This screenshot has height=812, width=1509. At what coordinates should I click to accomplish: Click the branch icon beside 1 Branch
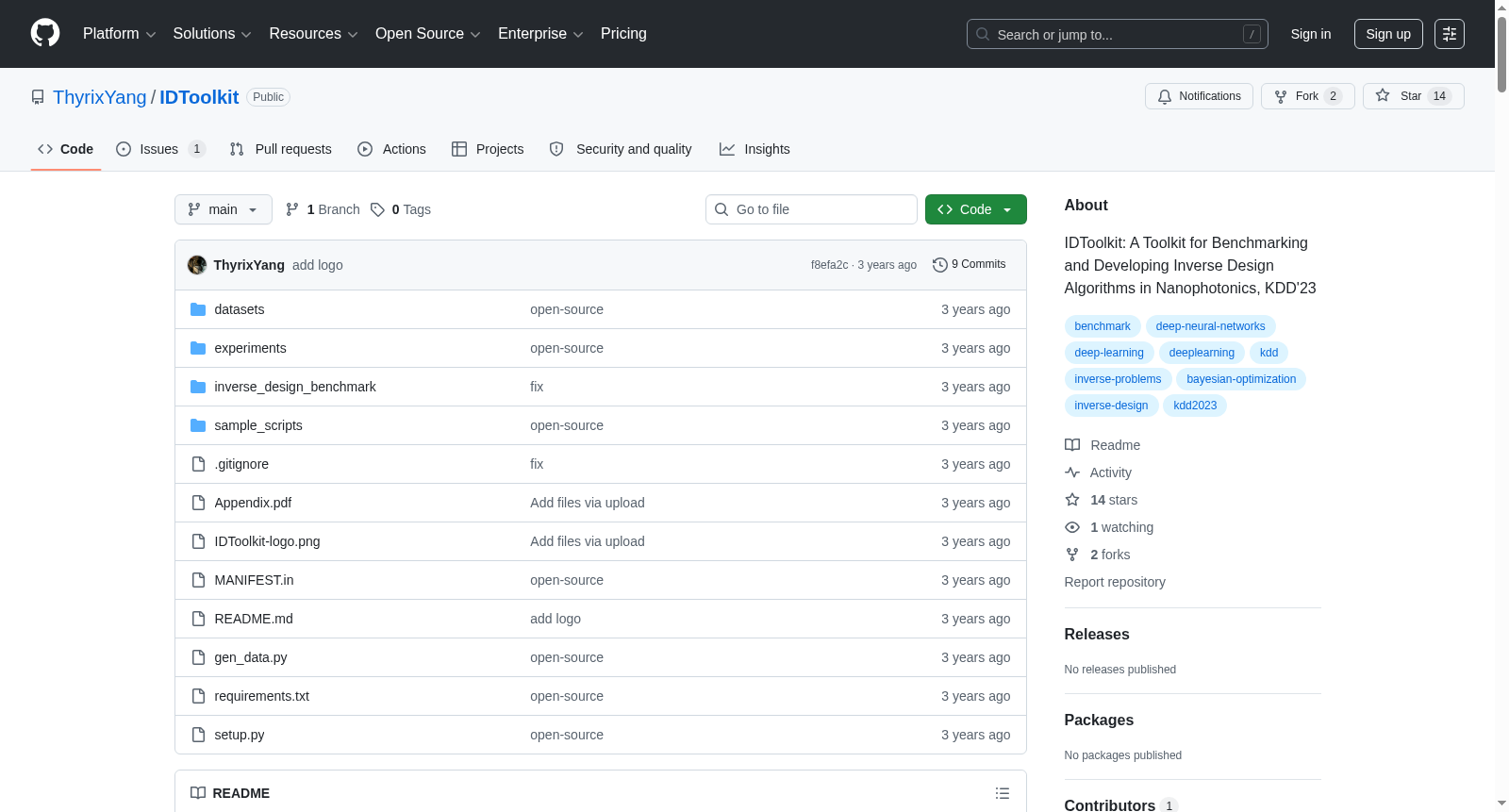click(292, 209)
